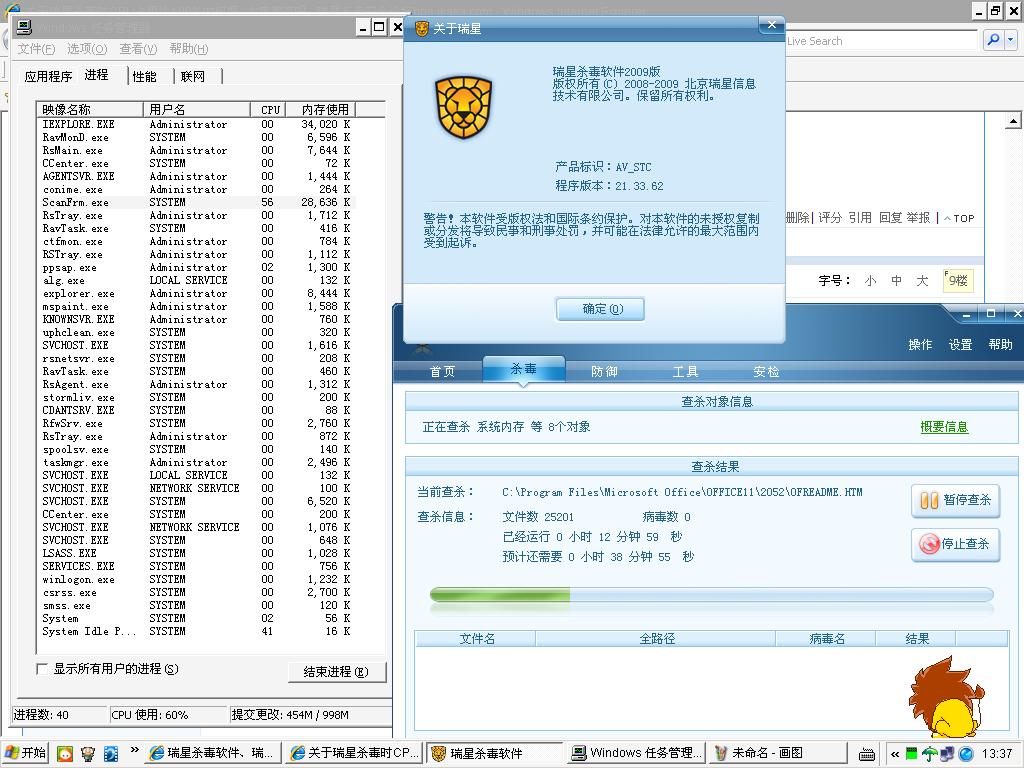Screen dimensions: 1024x768
Task: Sort processes by 映像名称 column
Action: (x=89, y=109)
